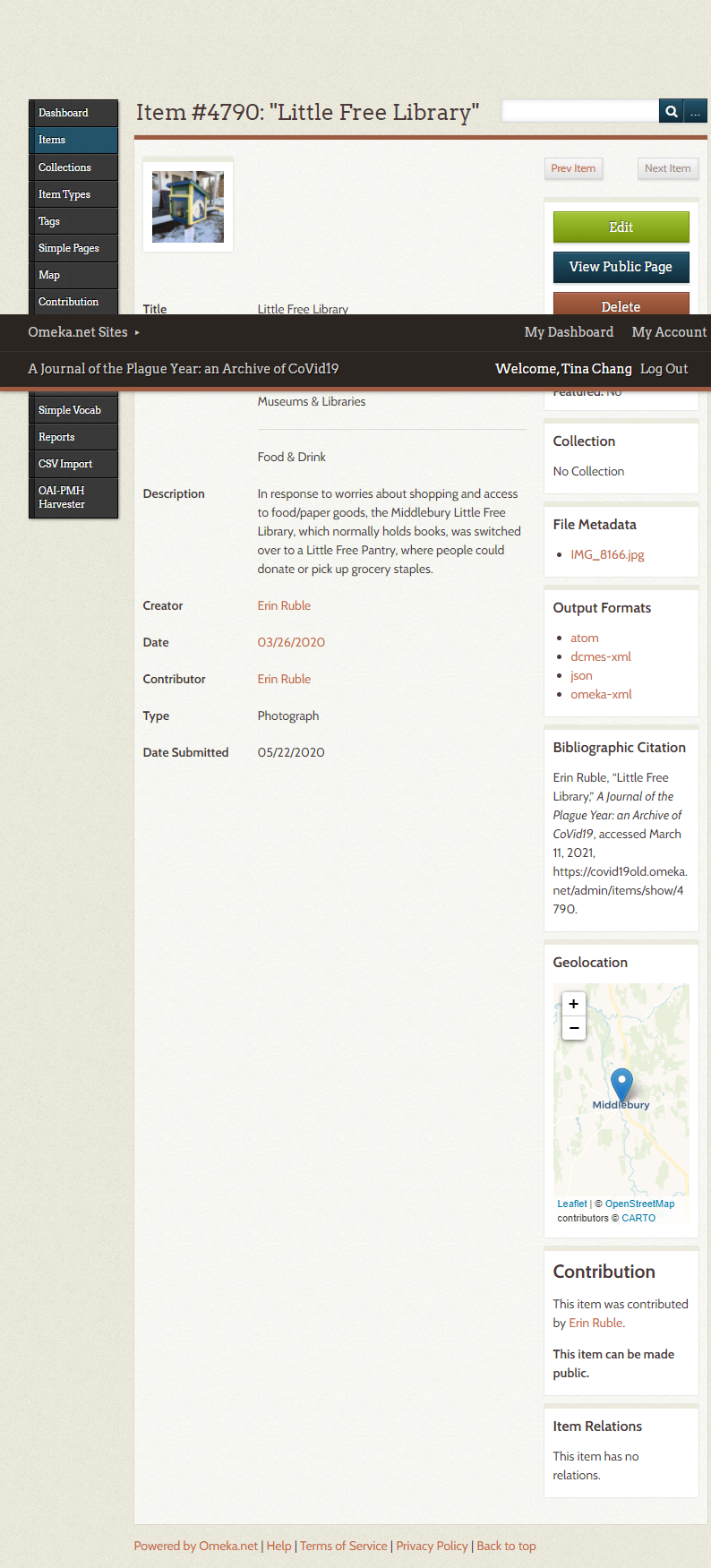The width and height of the screenshot is (711, 1568).
Task: Click the search magnifier icon
Action: pyautogui.click(x=671, y=112)
